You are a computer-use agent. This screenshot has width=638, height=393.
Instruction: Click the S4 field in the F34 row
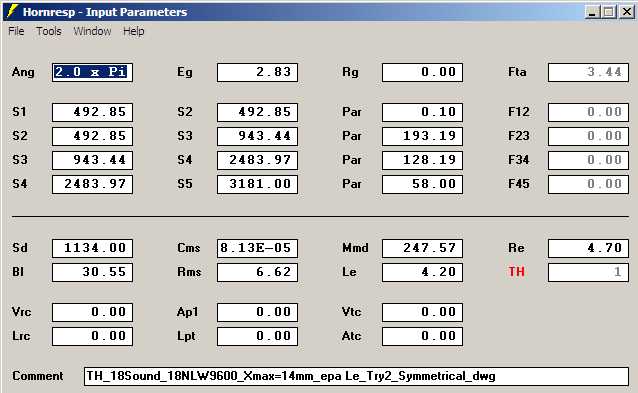click(257, 160)
